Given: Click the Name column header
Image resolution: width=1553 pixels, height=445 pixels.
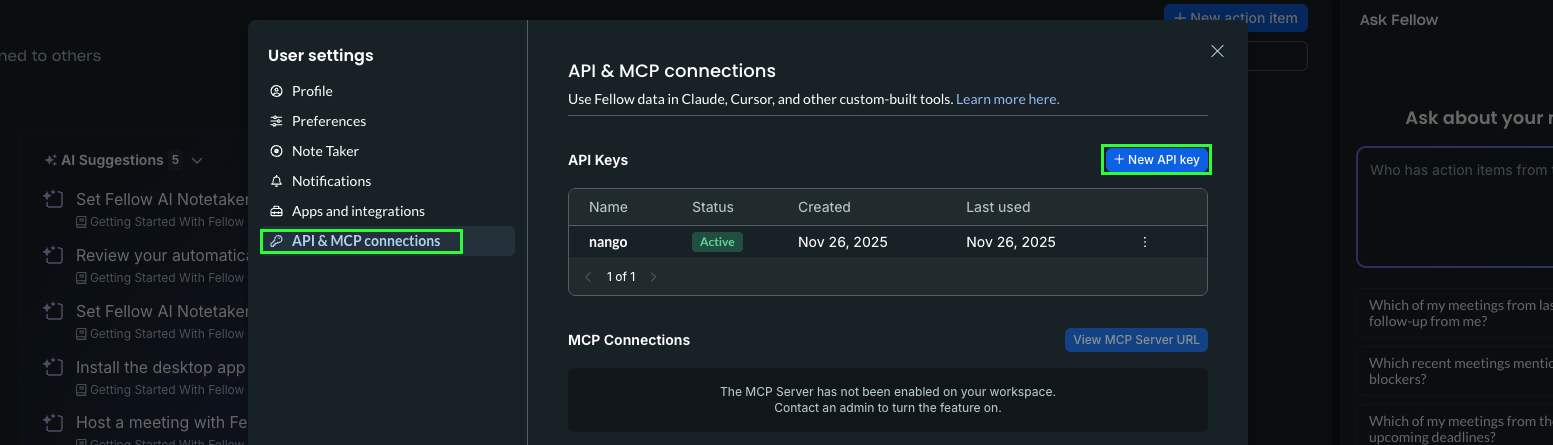Looking at the screenshot, I should click(x=608, y=207).
